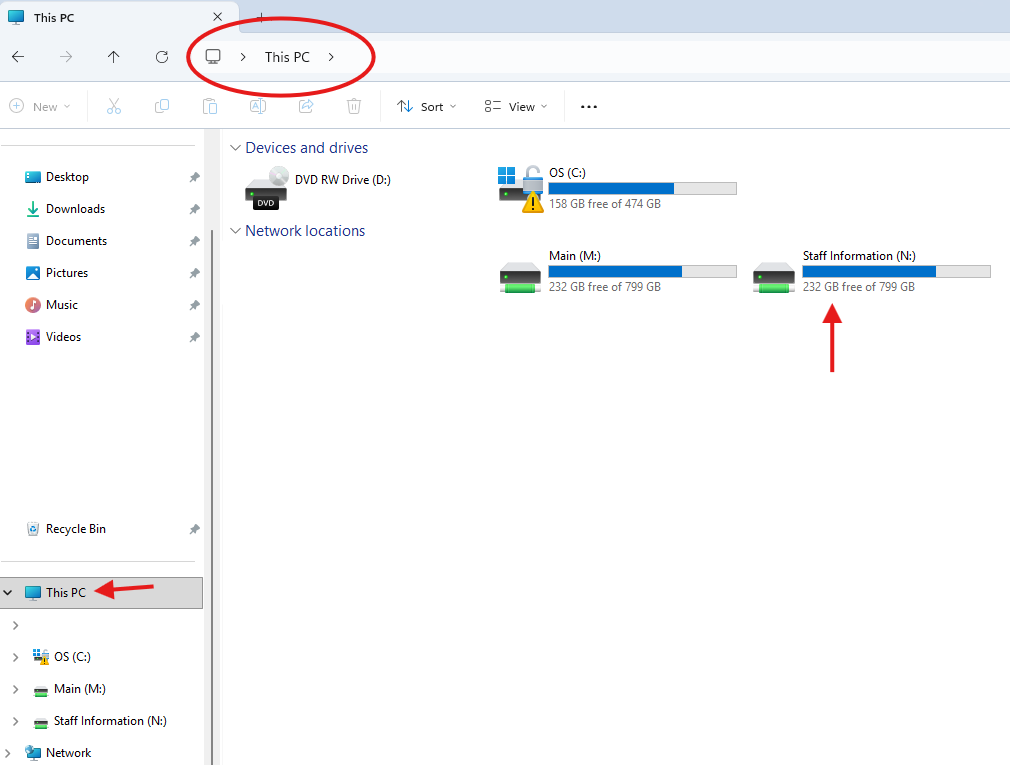
Task: Unpin Music using its pin icon
Action: click(x=194, y=305)
